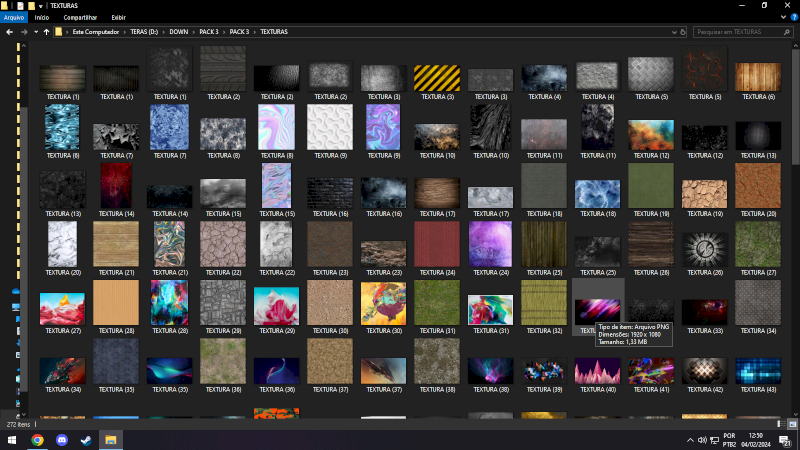Screen dimensions: 800x450
Task: Switch to the Exibir tab
Action: 119,17
